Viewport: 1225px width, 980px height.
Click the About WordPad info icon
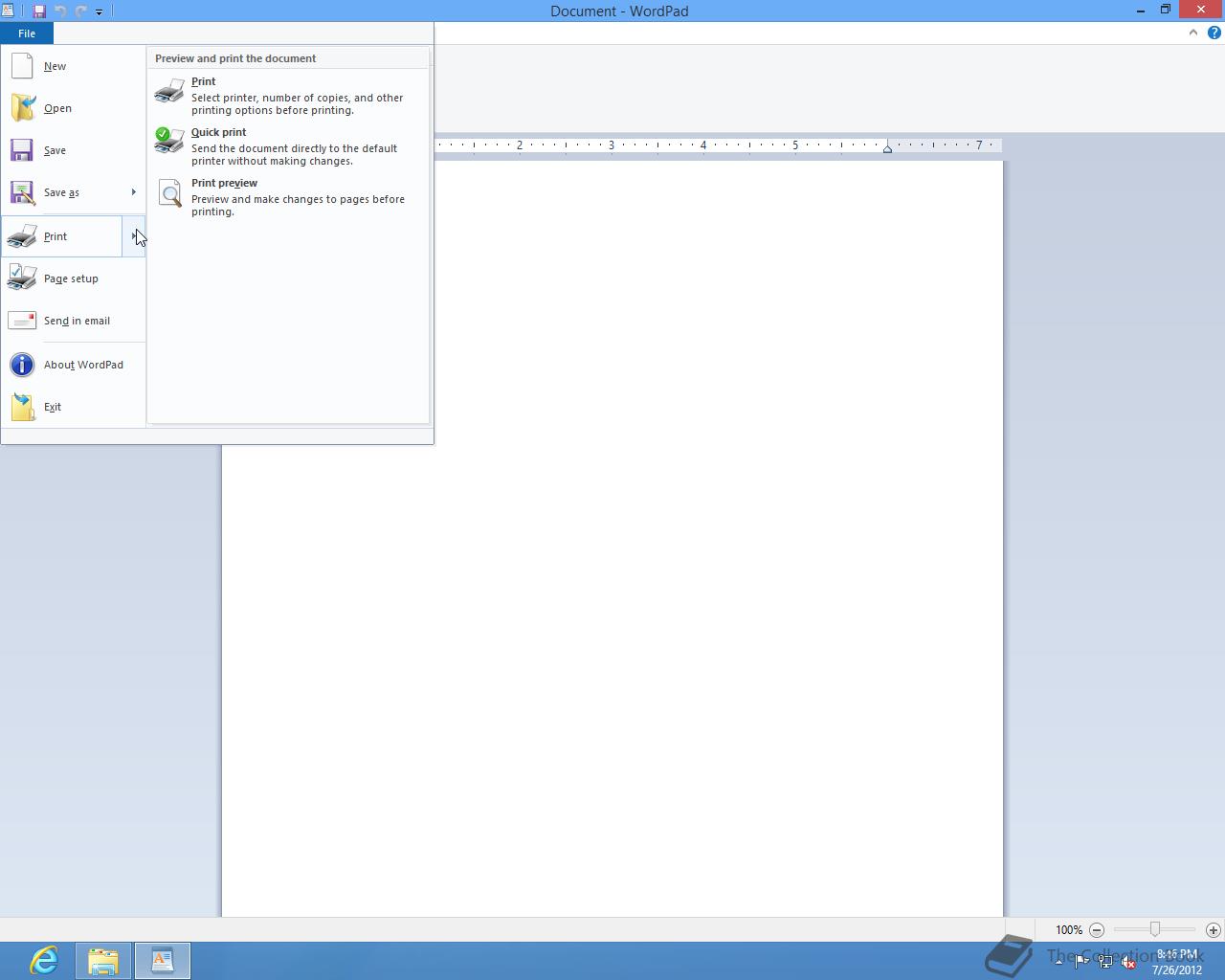coord(22,365)
